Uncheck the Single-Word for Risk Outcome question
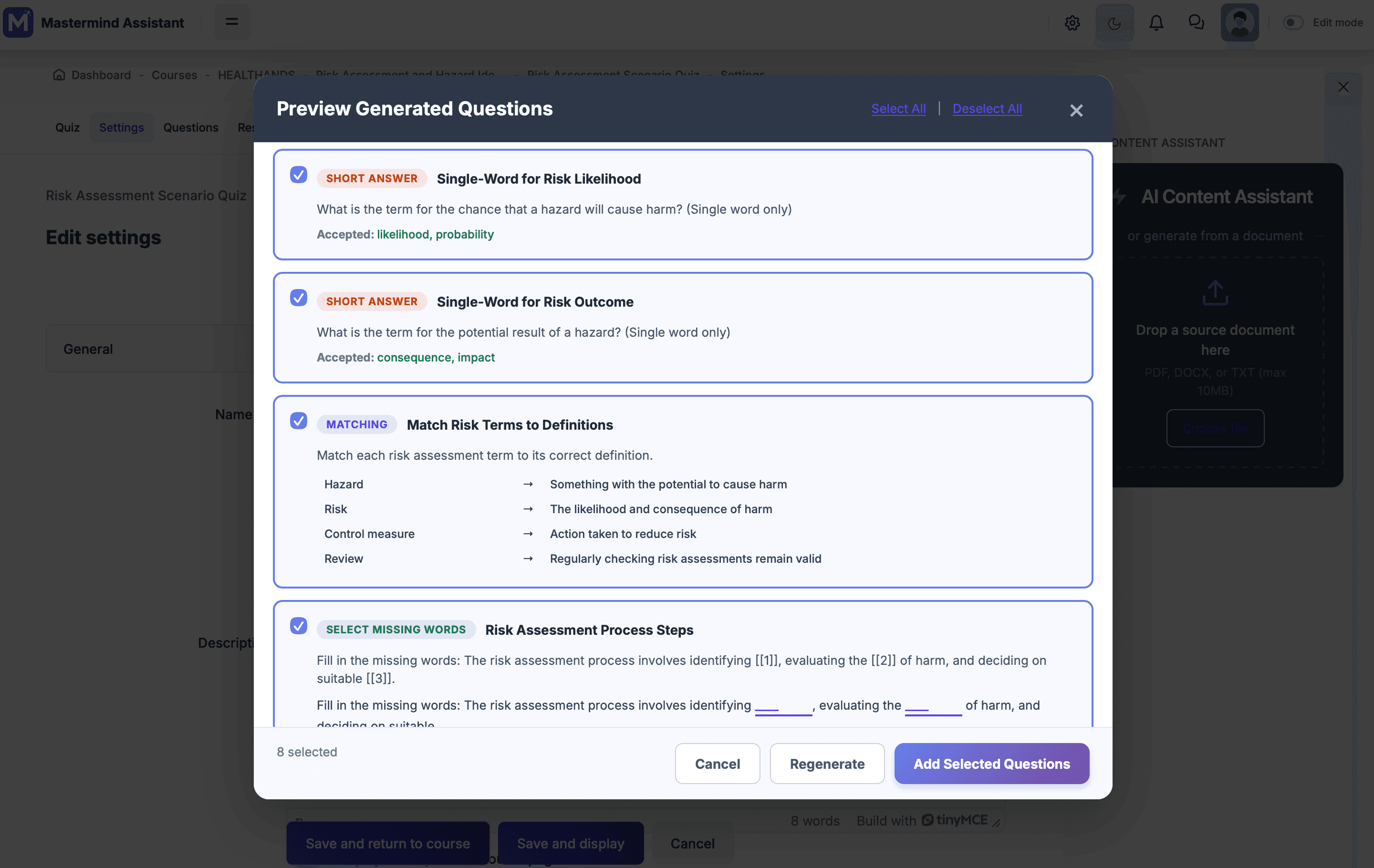 (299, 298)
